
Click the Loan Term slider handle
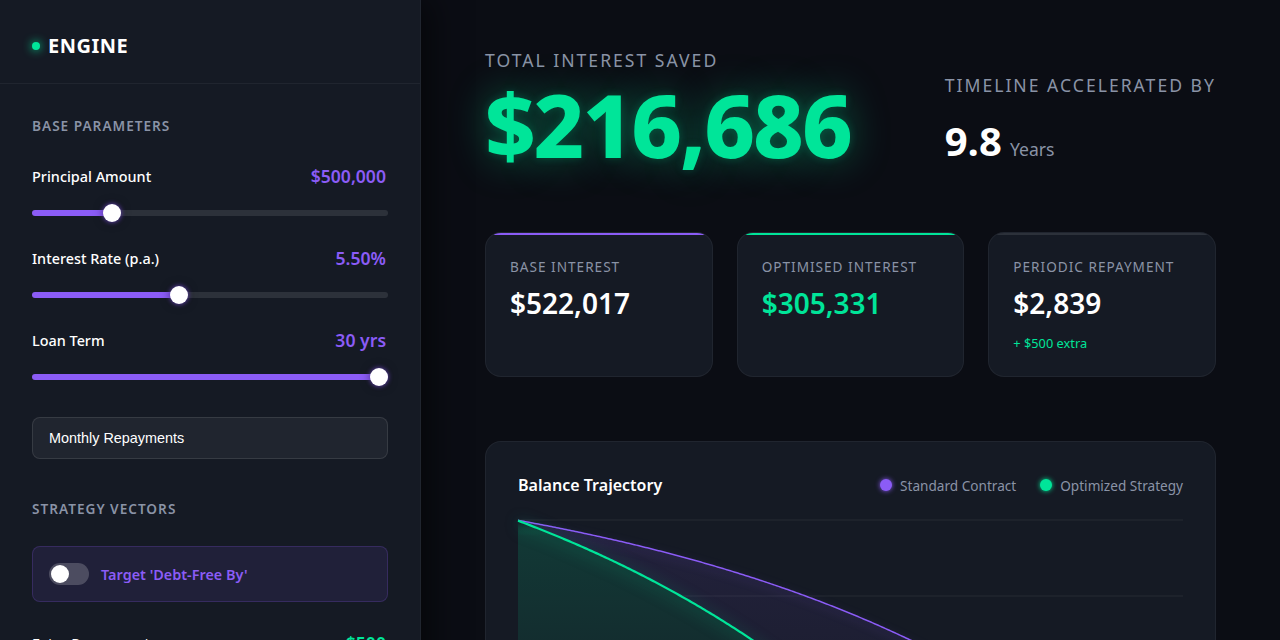pos(378,377)
